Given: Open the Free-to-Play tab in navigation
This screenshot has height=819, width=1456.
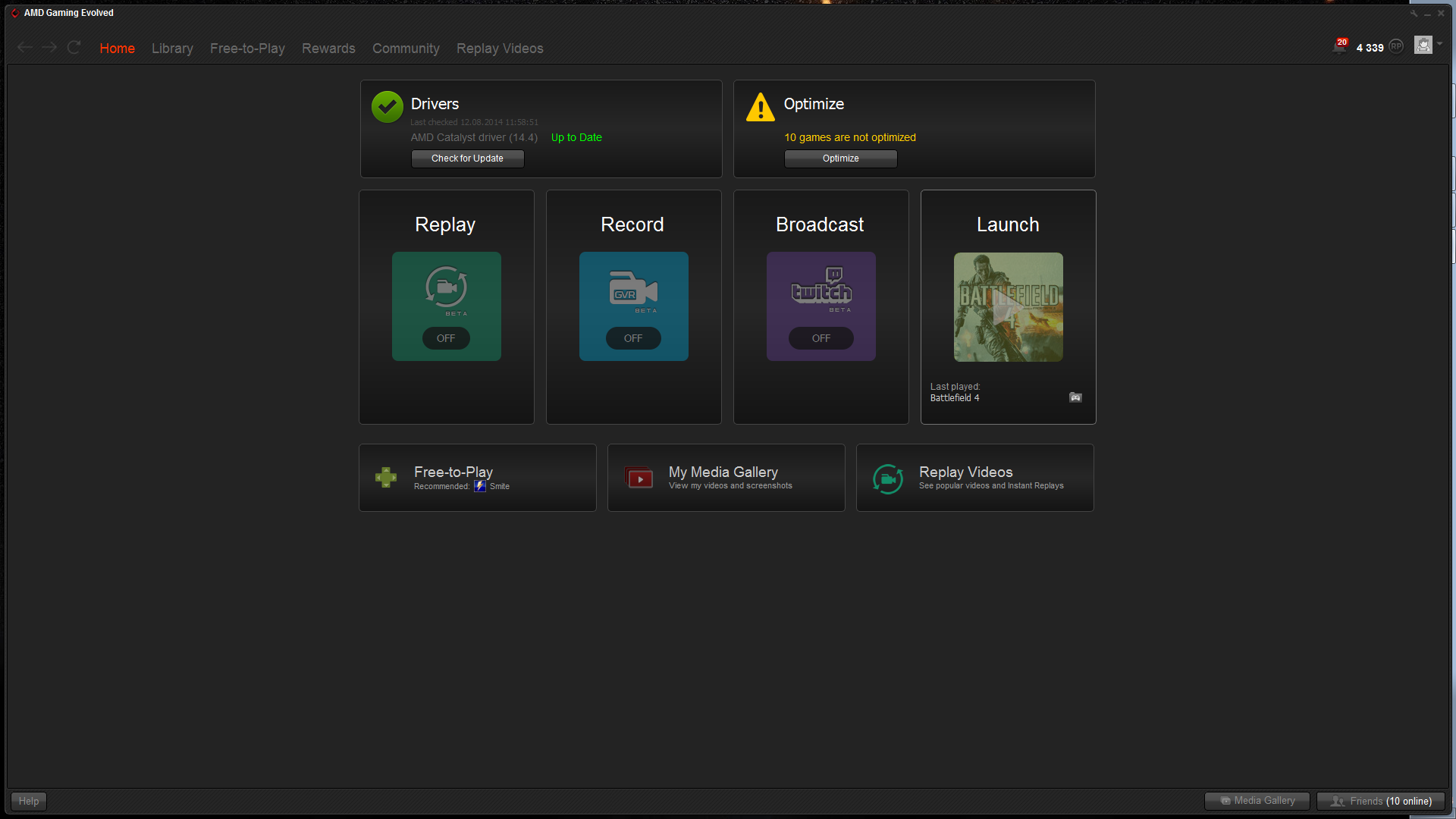Looking at the screenshot, I should [x=247, y=48].
